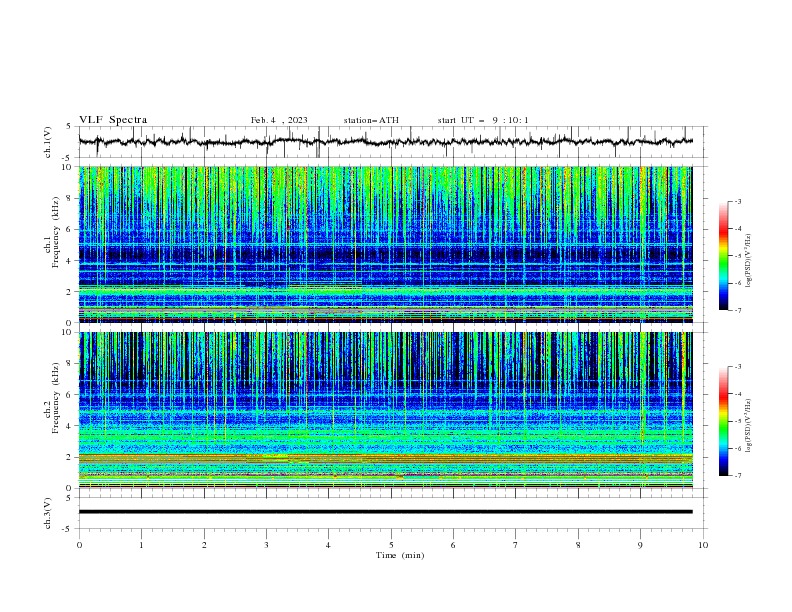Click the "Time (min)" axis title
Screen dimensions: 792x612
400,555
